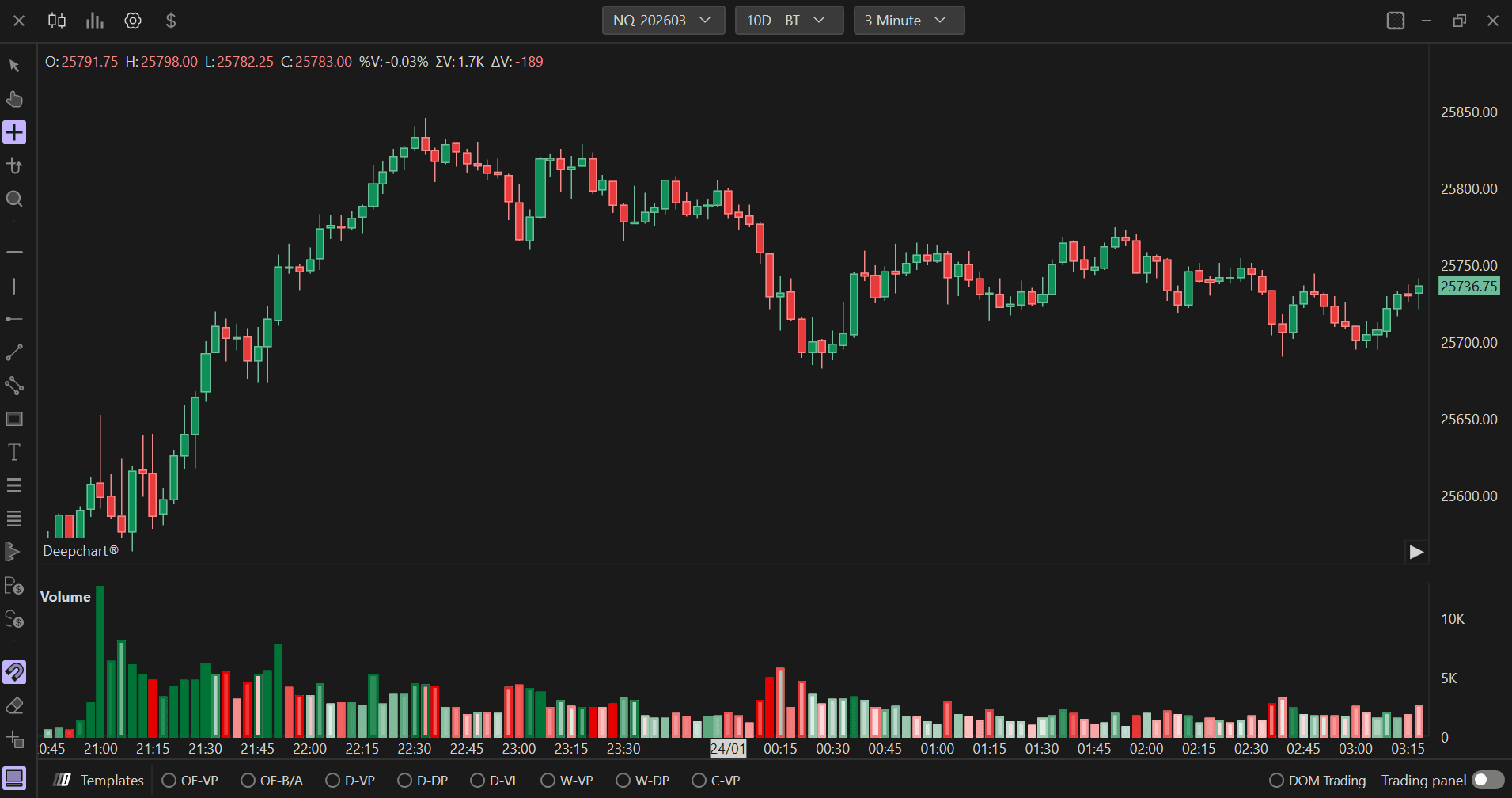Open the NQ-202603 symbol dropdown
1512x798 pixels.
coord(663,21)
